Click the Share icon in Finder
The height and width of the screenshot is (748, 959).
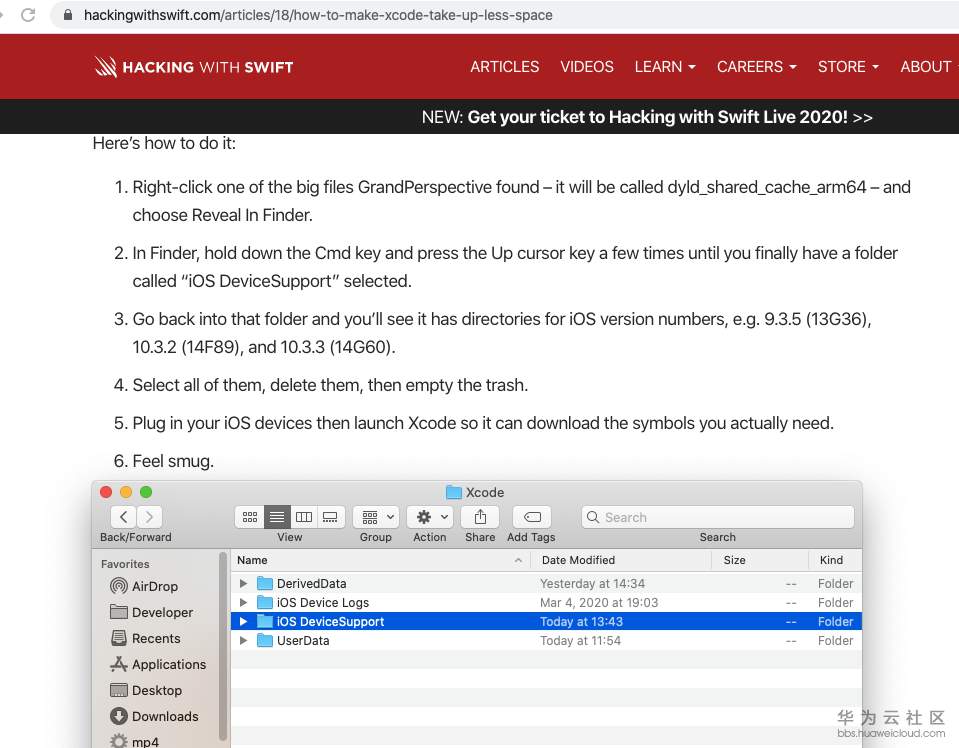pyautogui.click(x=480, y=517)
